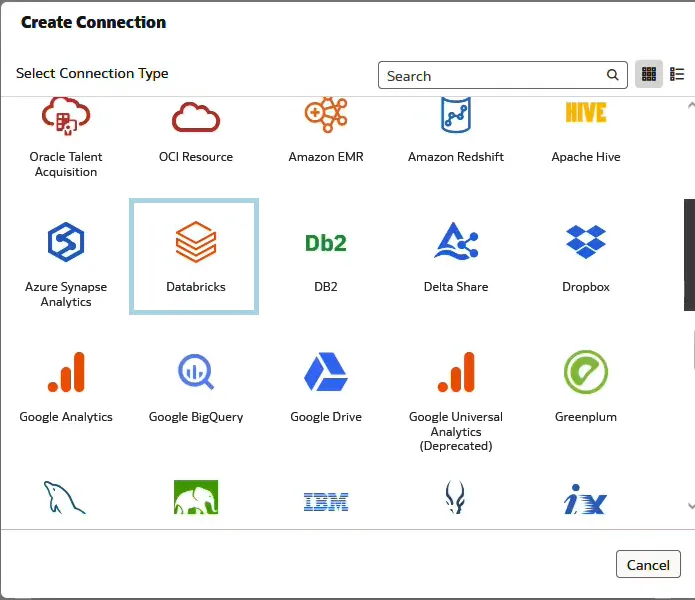Cancel the Create Connection dialog
Viewport: 695px width, 600px height.
[x=648, y=564]
